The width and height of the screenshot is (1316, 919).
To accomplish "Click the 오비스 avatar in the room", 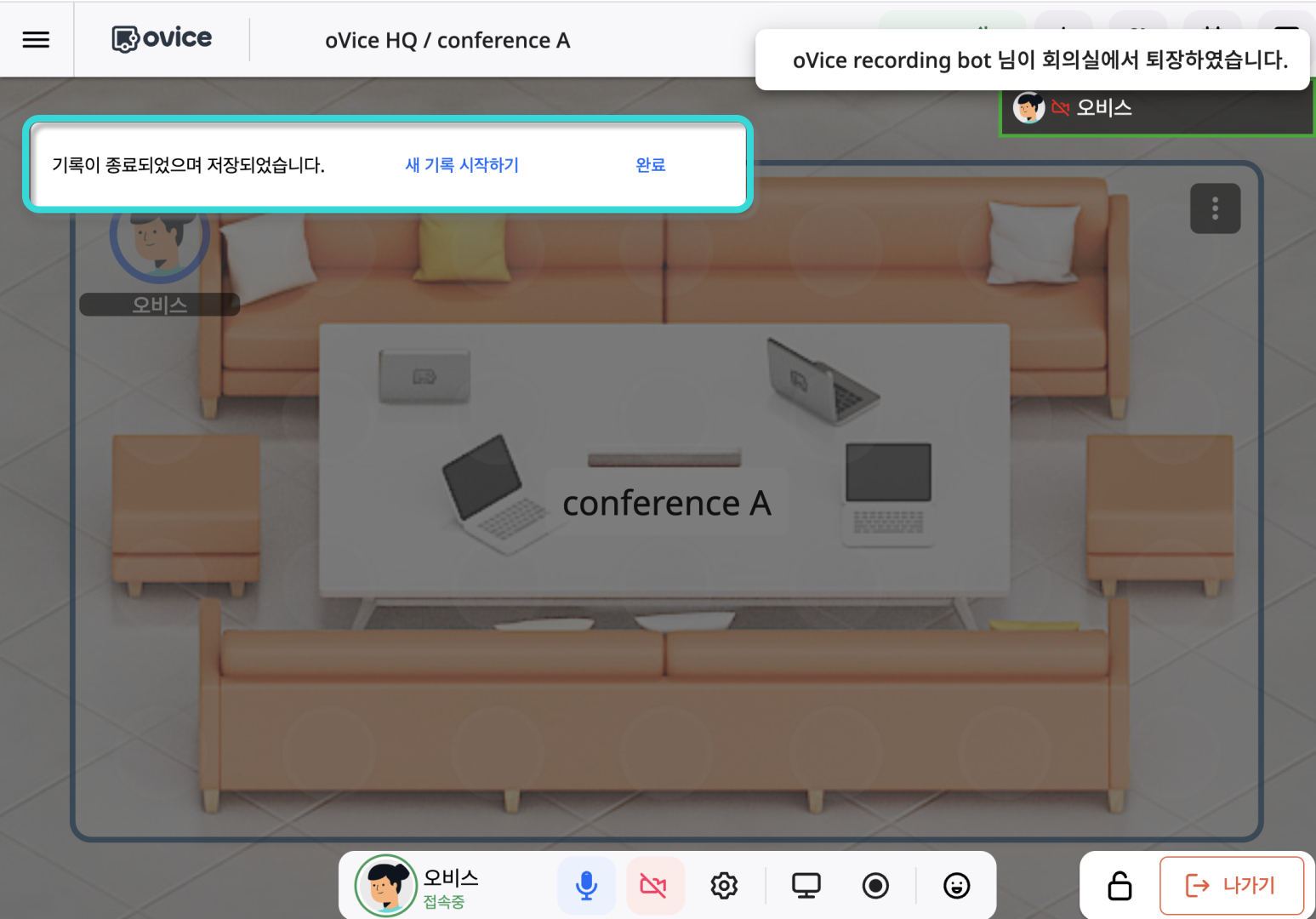I will point(159,243).
